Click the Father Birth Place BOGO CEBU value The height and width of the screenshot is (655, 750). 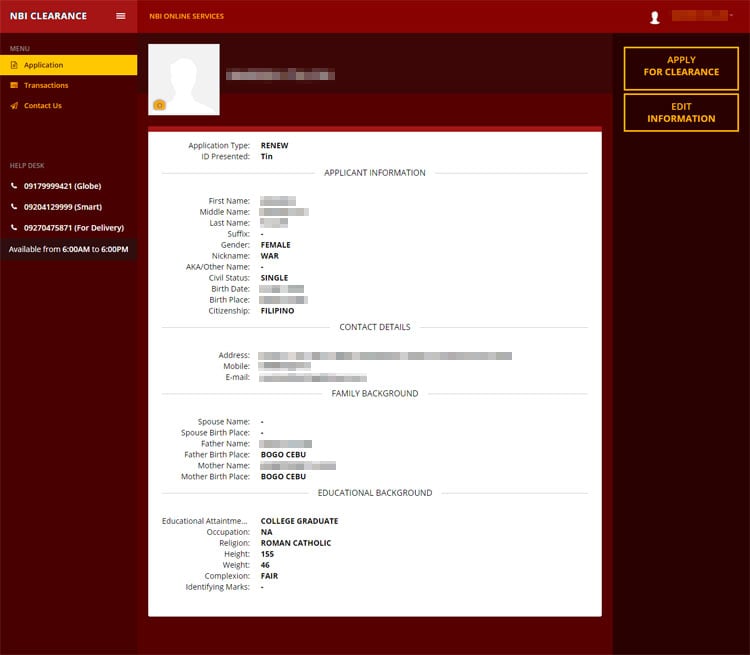283,455
